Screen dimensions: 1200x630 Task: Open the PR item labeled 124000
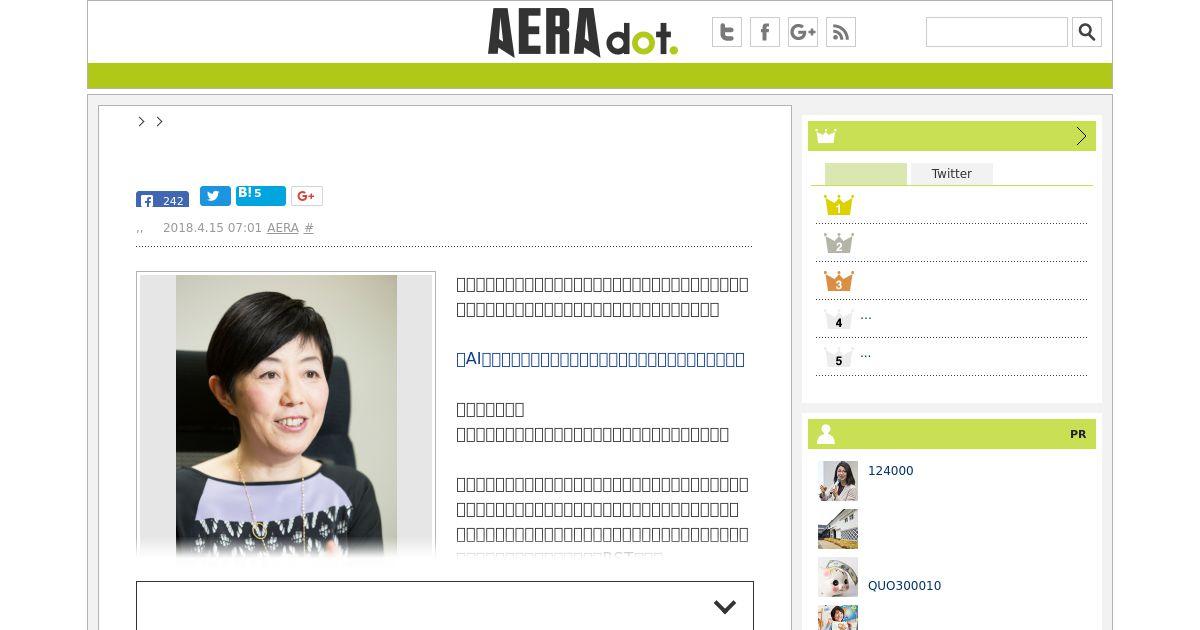tap(890, 471)
